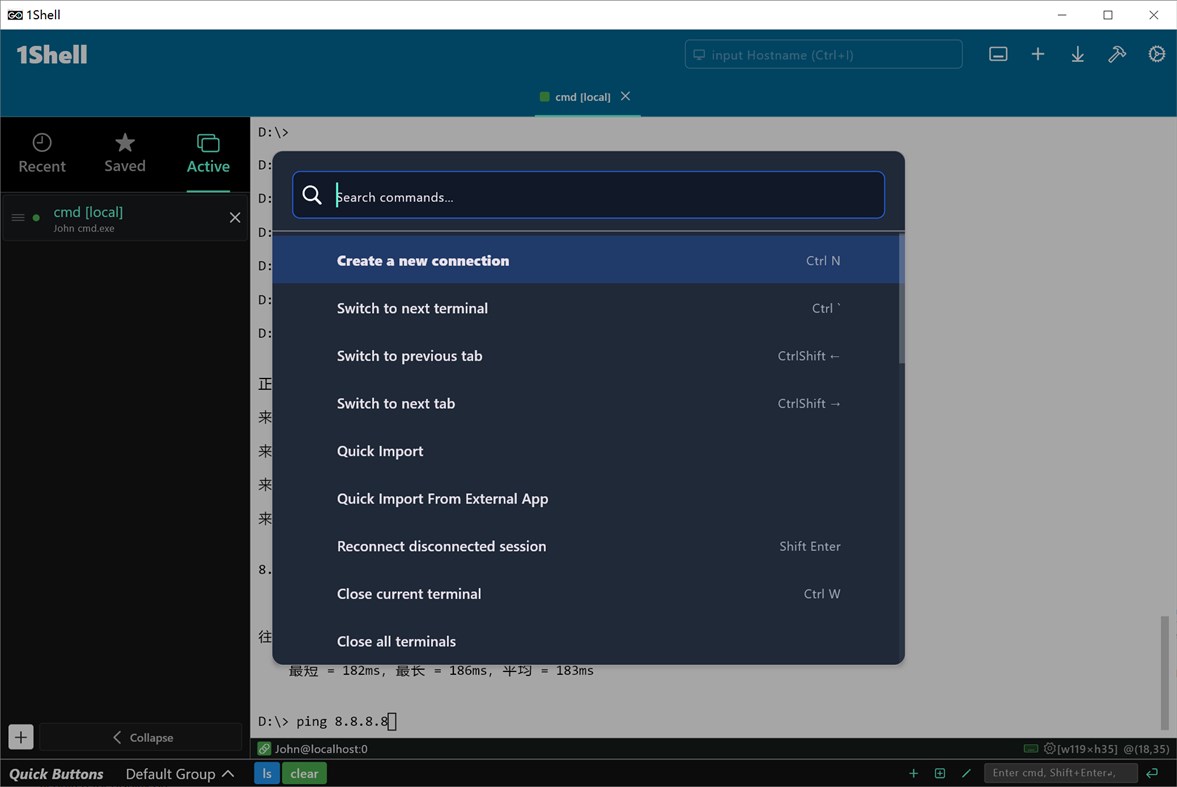Screen dimensions: 1177x787
Task: Choose Switch to next terminal
Action: click(588, 308)
